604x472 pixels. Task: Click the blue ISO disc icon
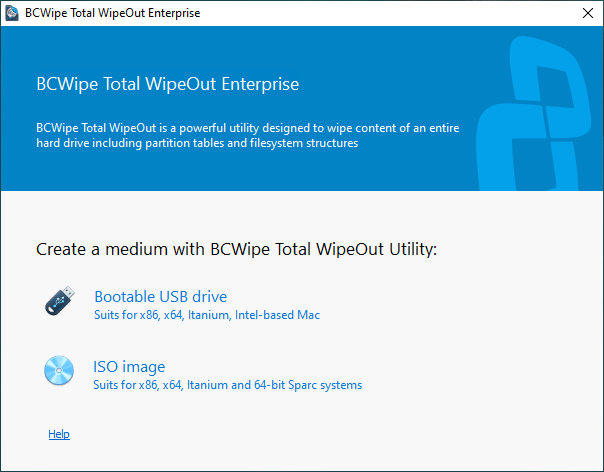coord(59,370)
